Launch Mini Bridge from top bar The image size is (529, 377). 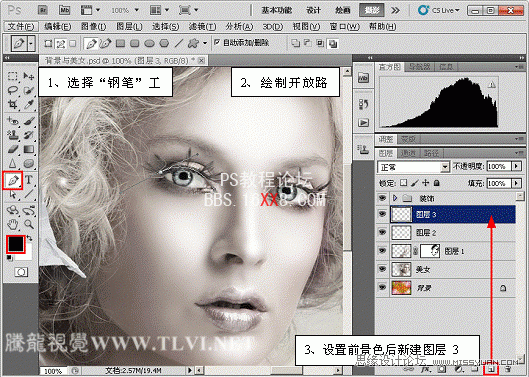point(65,10)
